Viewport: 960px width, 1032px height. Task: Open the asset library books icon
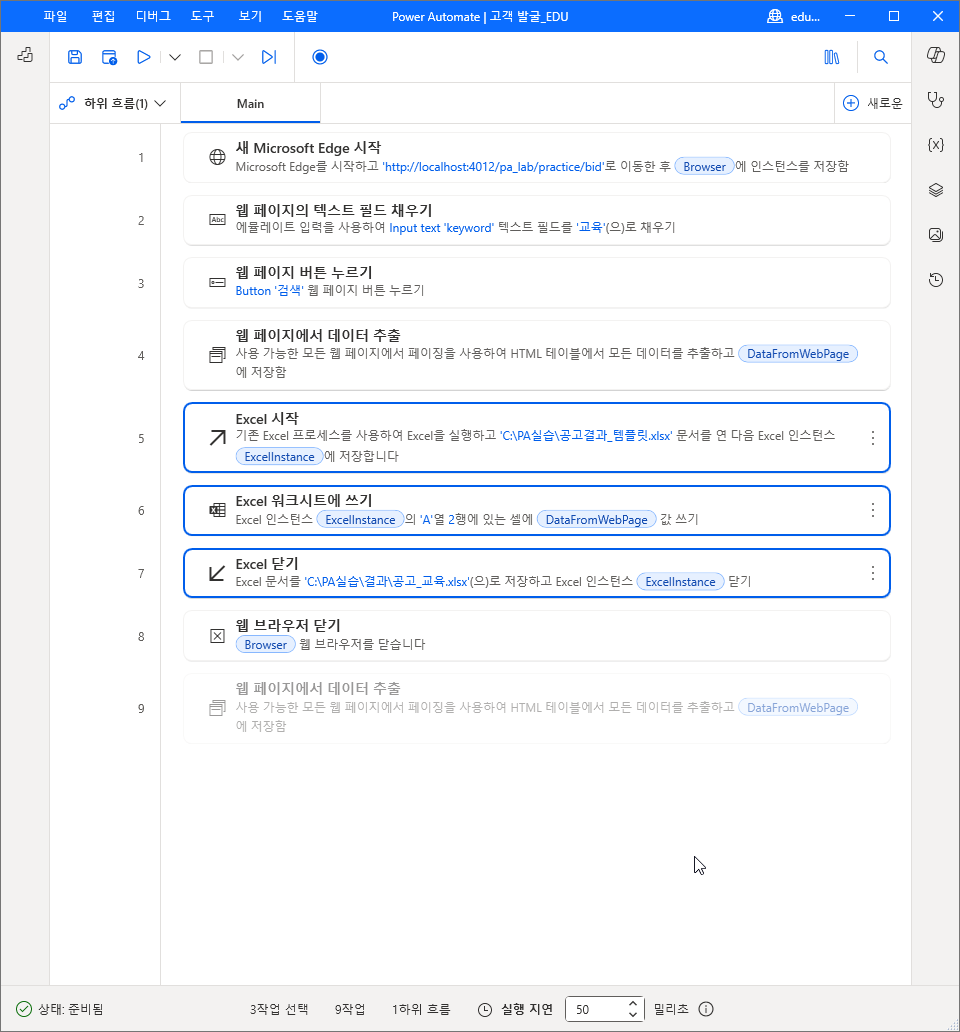pyautogui.click(x=832, y=57)
